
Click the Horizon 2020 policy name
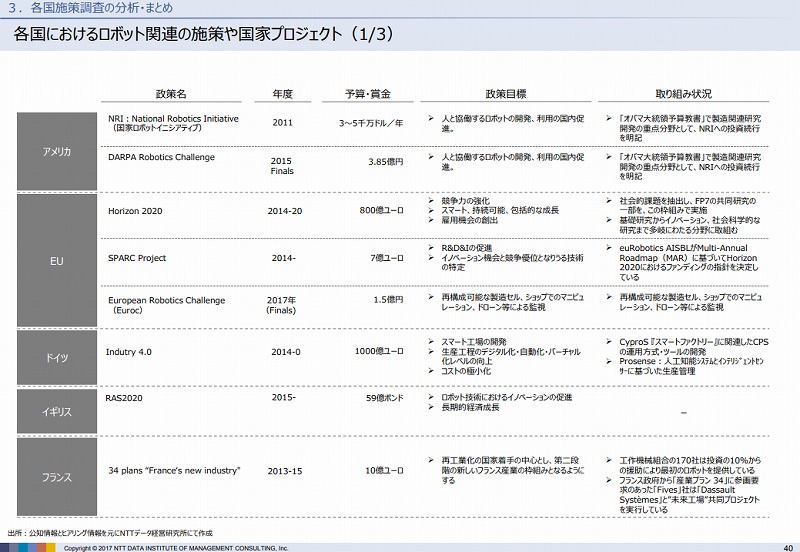coord(136,211)
